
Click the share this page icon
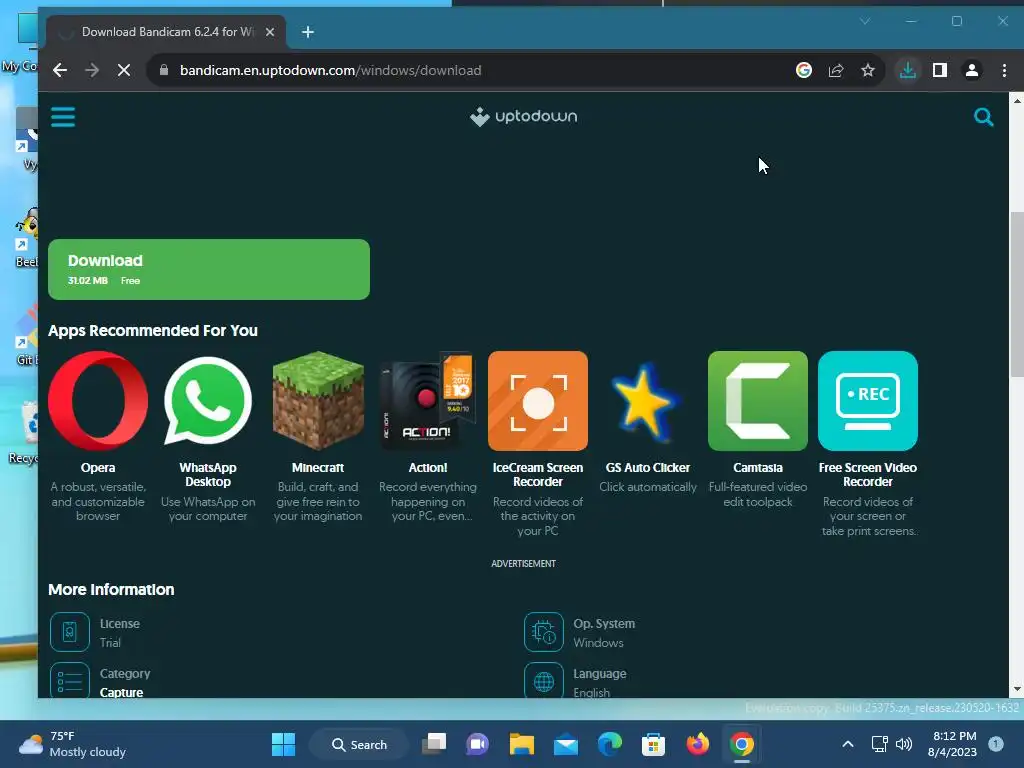836,70
